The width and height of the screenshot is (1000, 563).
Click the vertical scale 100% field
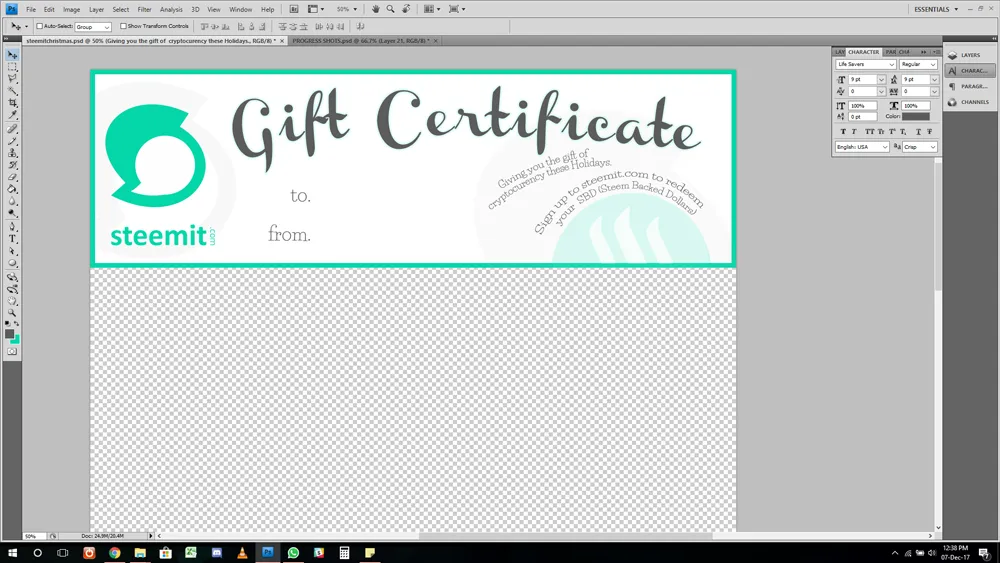862,106
